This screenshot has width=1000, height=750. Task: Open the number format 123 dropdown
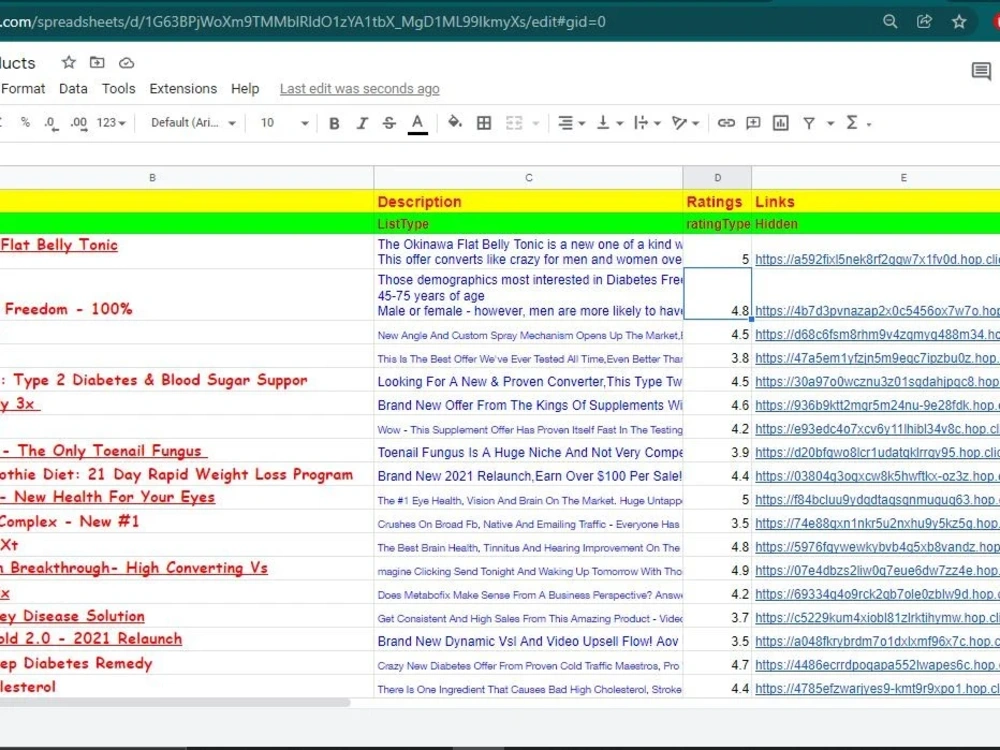[x=111, y=122]
